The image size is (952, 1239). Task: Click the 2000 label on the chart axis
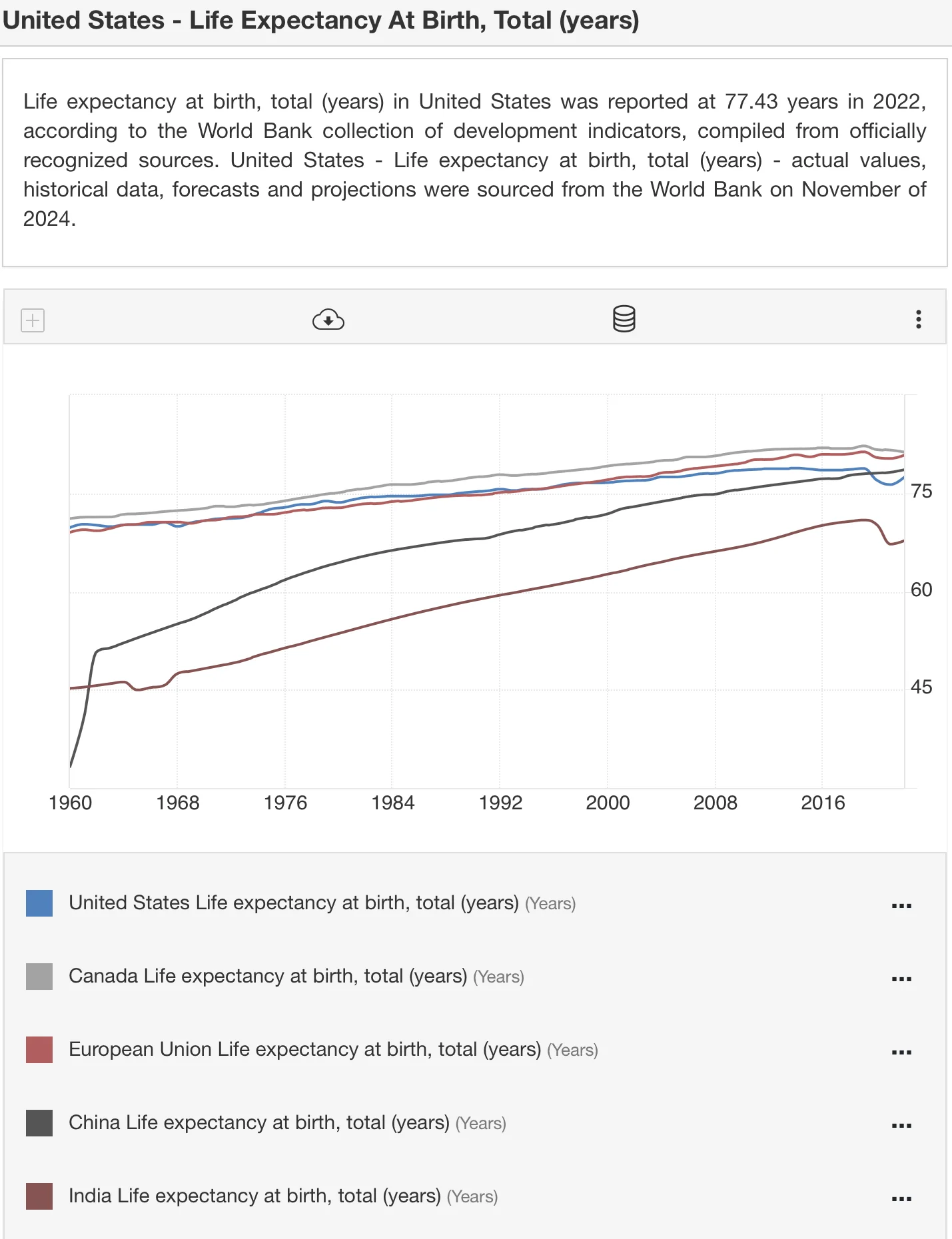608,803
